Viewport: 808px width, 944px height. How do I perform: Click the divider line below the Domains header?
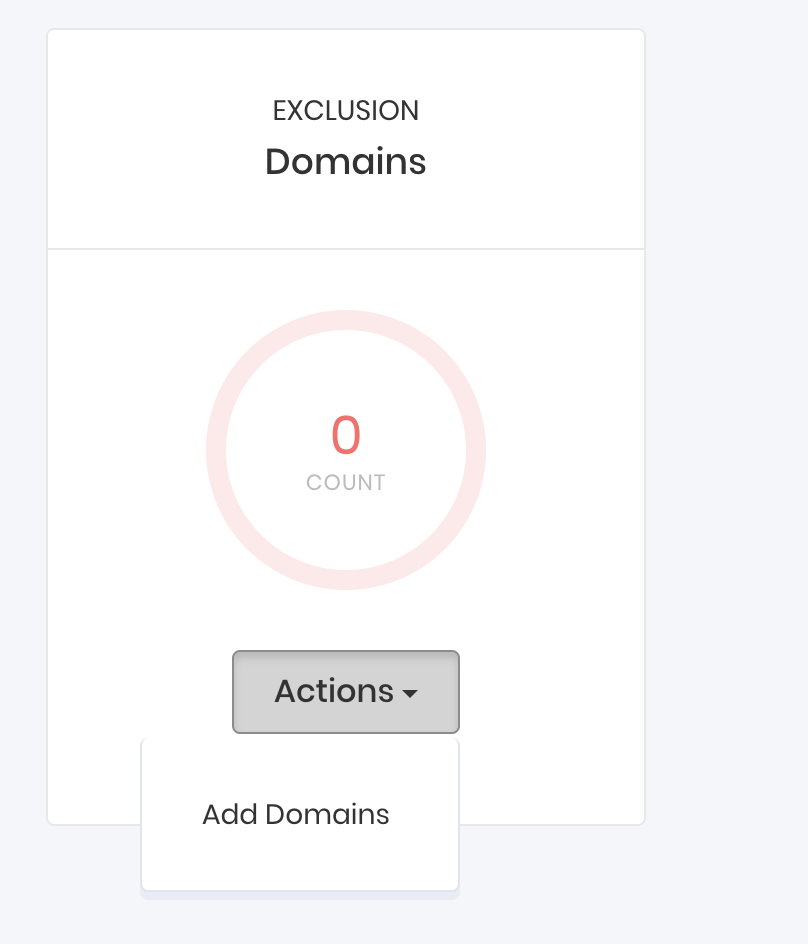click(346, 248)
